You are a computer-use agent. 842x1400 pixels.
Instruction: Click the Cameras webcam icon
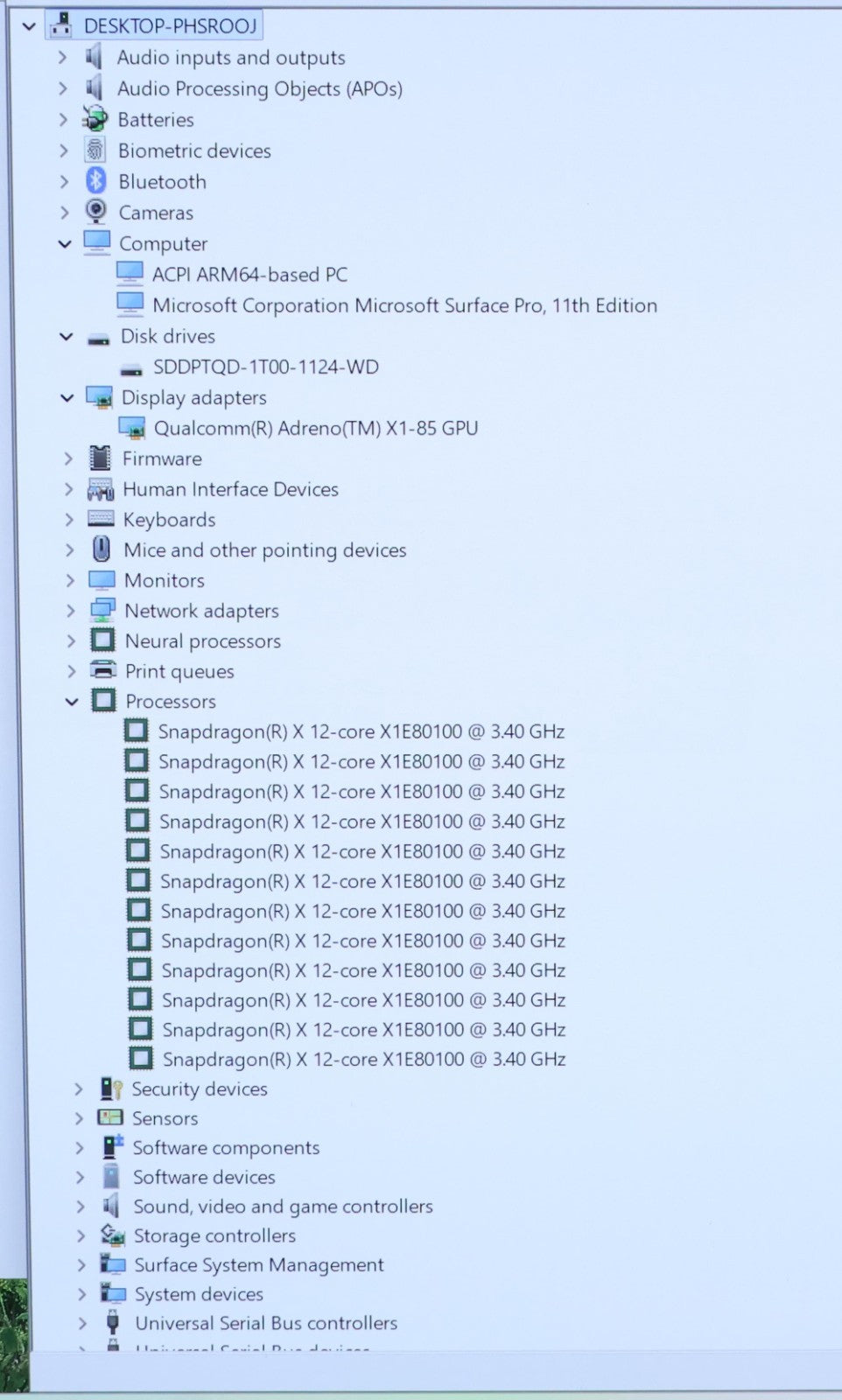tap(95, 212)
